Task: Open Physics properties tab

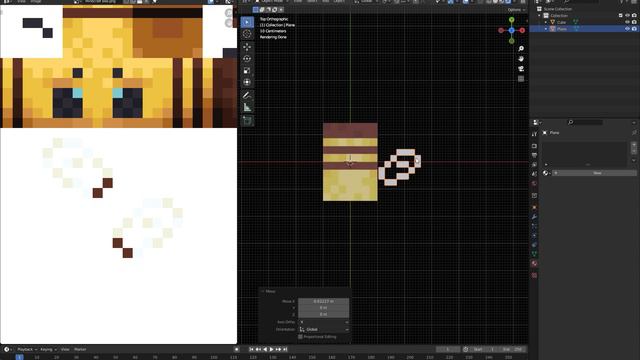Action: click(534, 236)
